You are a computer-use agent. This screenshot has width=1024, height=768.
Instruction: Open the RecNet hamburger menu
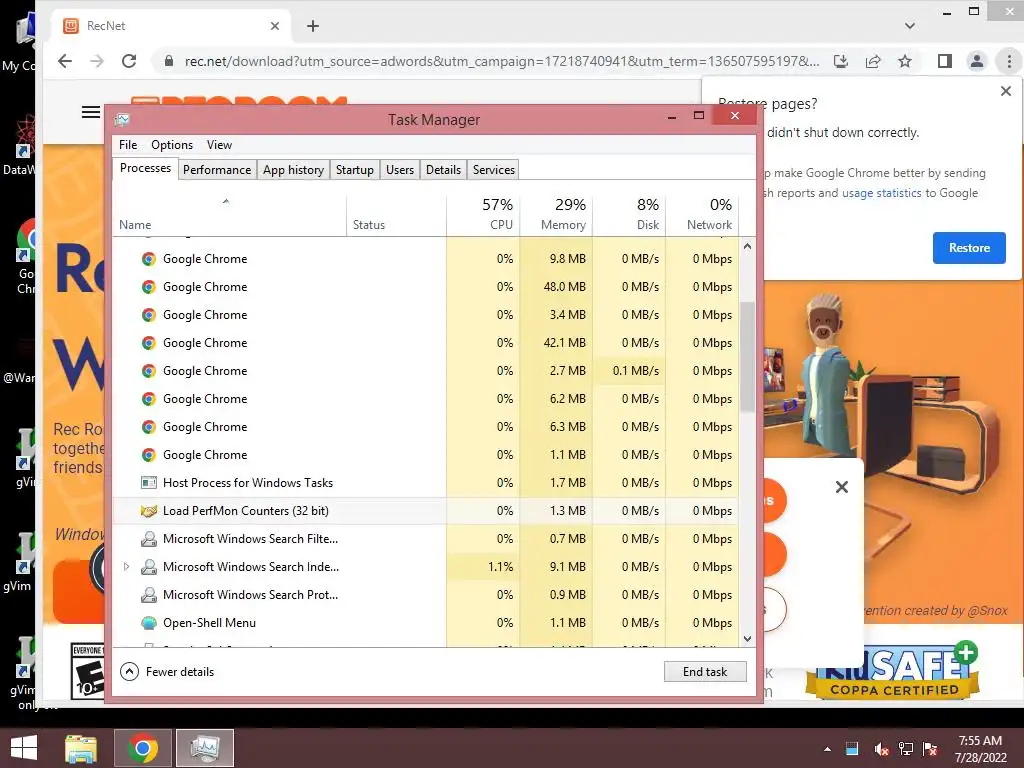click(x=91, y=112)
